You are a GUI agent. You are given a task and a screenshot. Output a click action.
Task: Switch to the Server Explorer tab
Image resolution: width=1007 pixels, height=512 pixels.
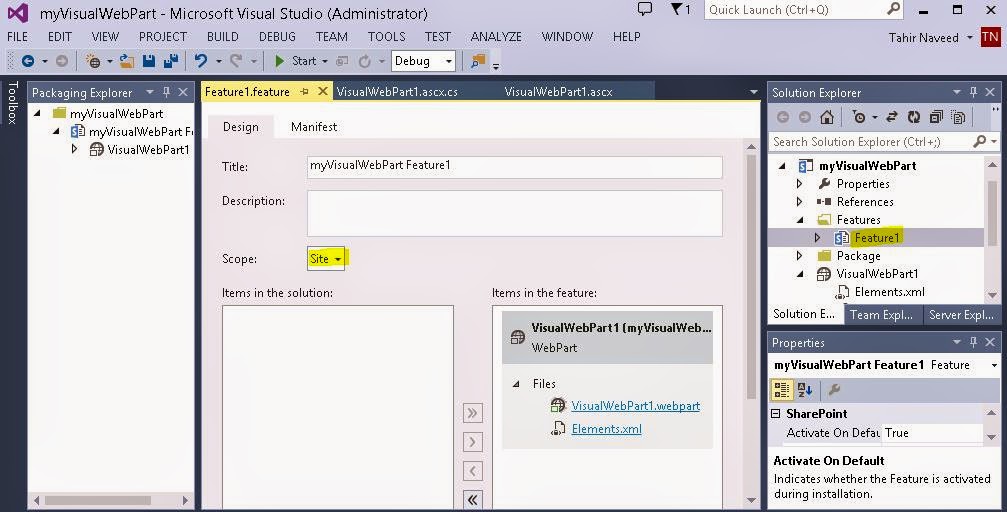tap(961, 315)
